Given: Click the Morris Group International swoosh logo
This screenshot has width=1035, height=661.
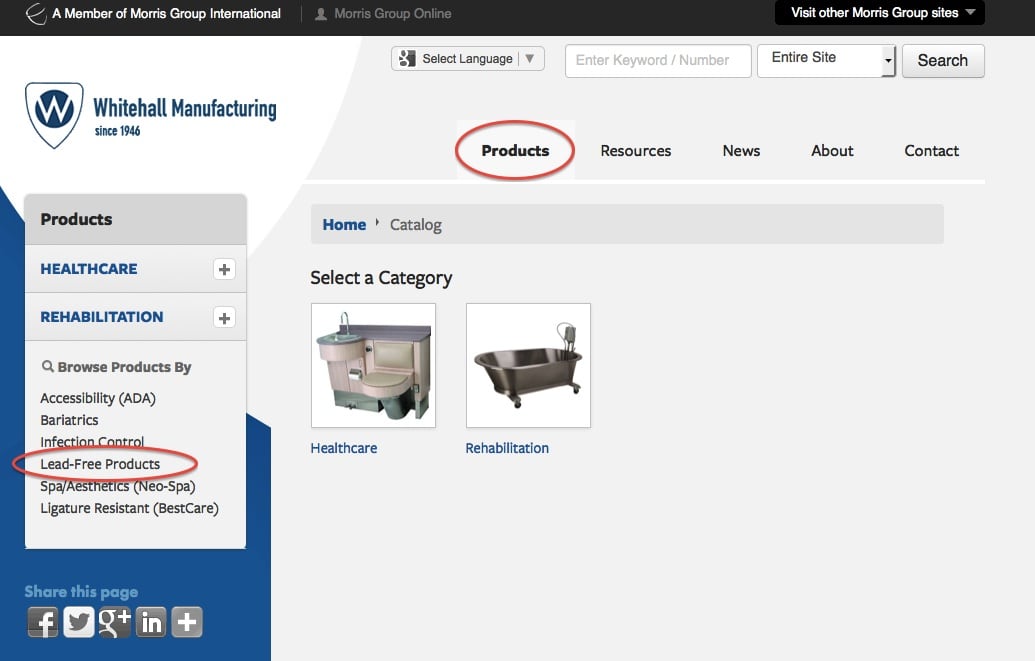Looking at the screenshot, I should 36,13.
